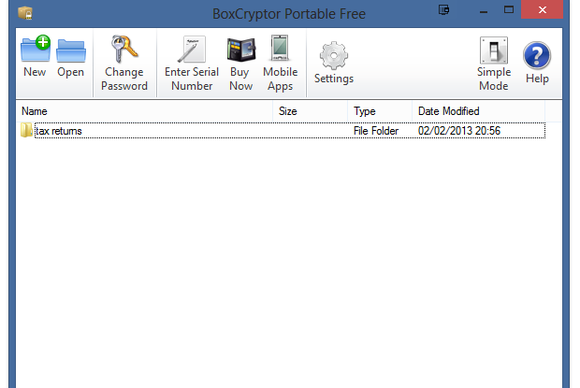Select the tax returns folder row
580x388 pixels.
click(283, 131)
